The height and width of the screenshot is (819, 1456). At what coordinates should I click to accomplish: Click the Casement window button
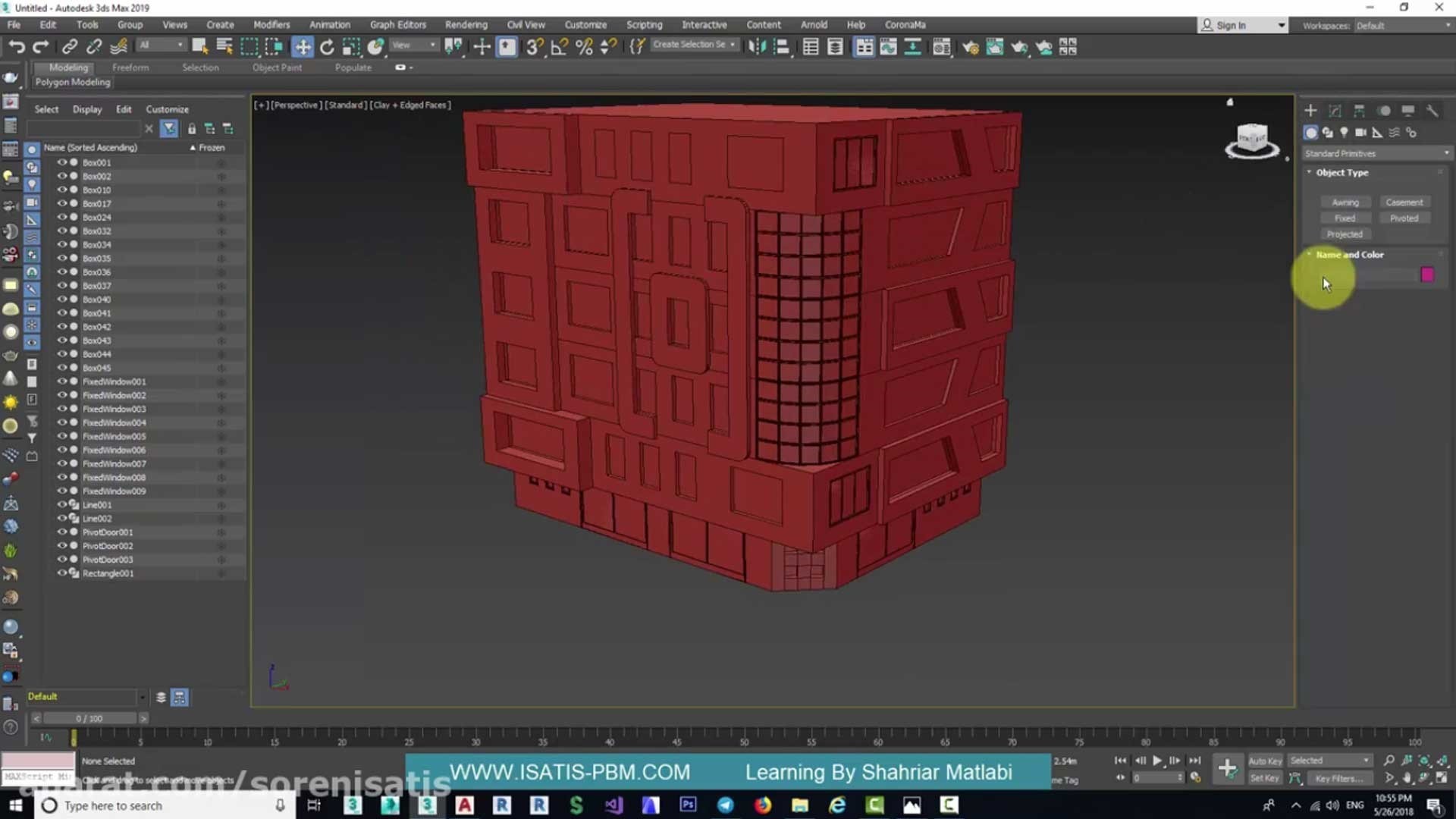tap(1404, 202)
